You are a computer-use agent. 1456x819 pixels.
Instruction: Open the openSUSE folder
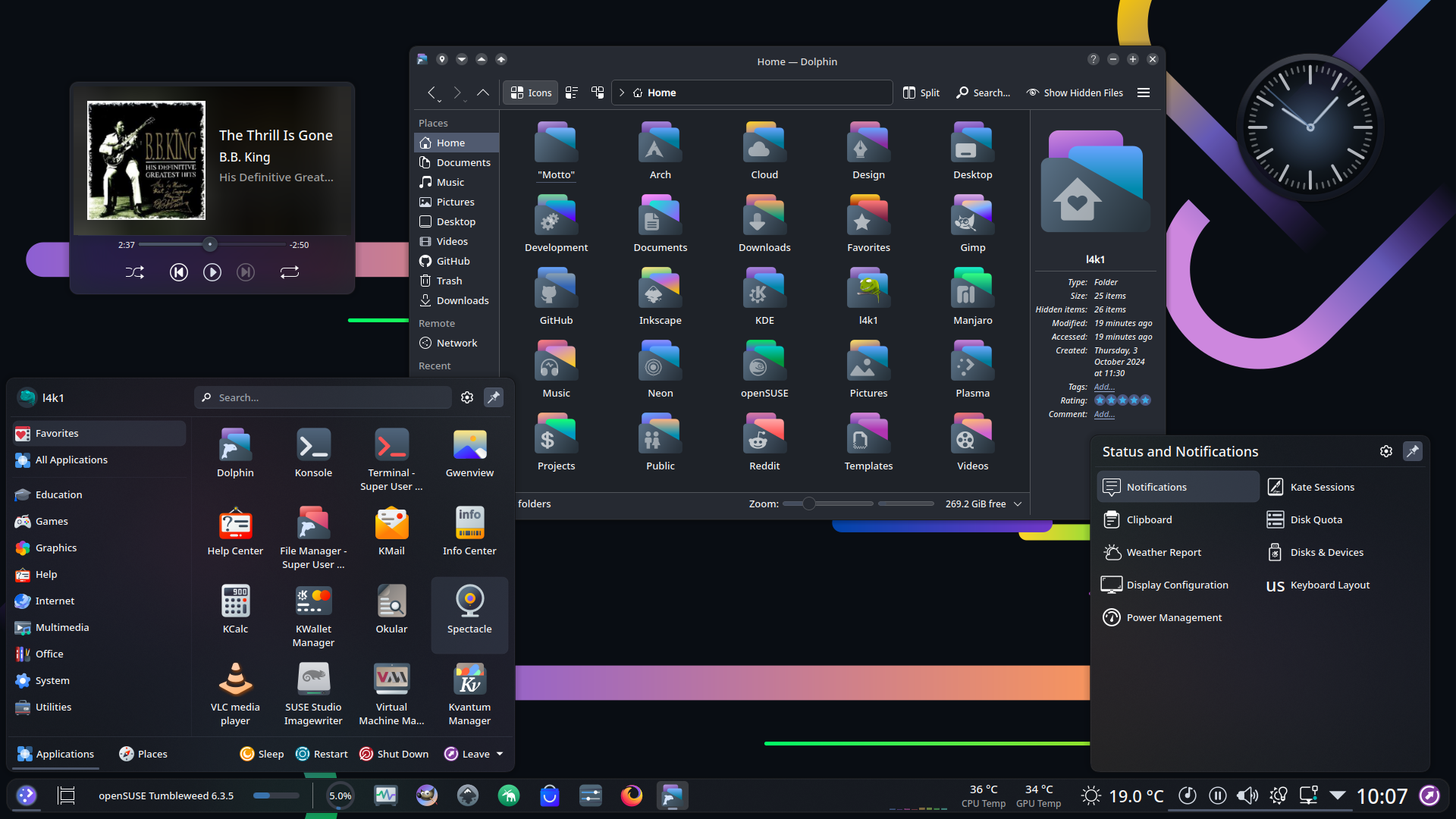point(764,369)
